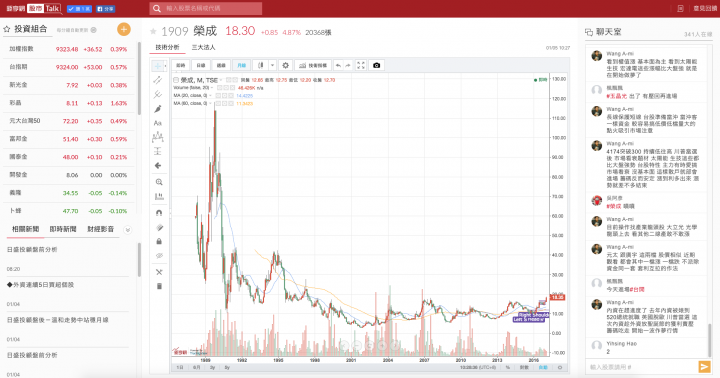720x378 pixels.
Task: Redo last chart action
Action: [348, 65]
